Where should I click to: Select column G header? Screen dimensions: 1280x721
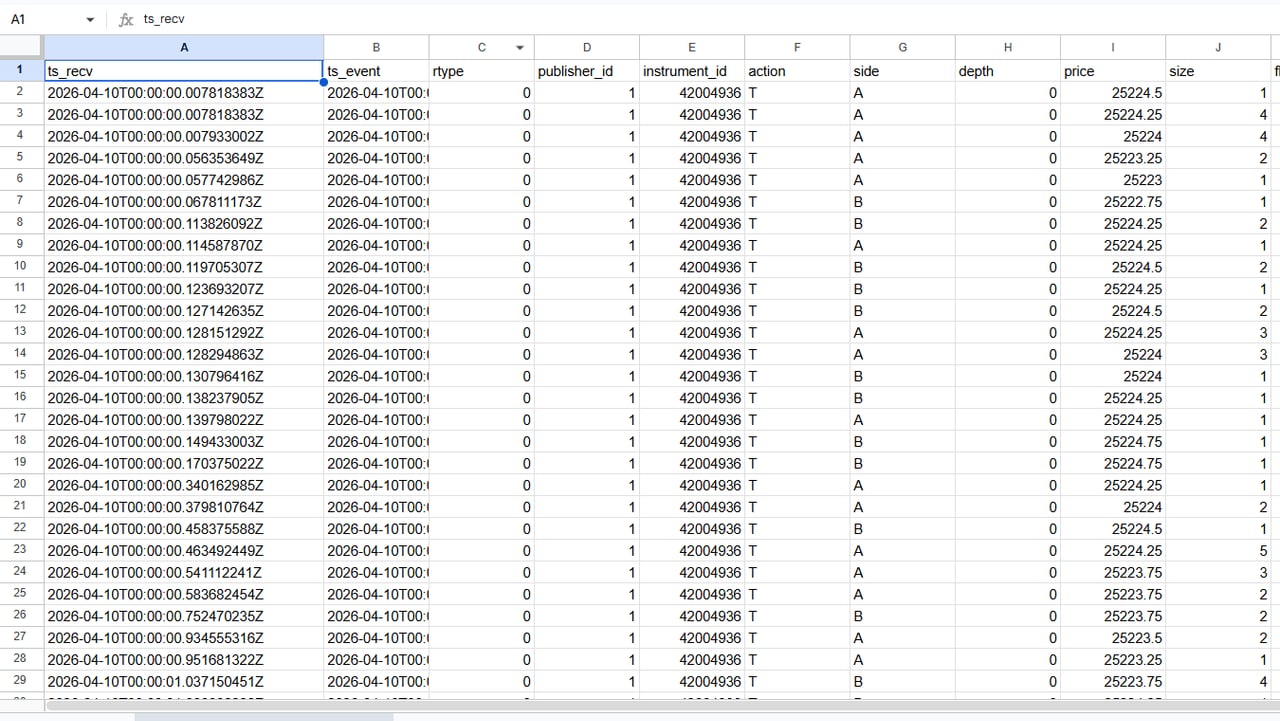point(903,47)
